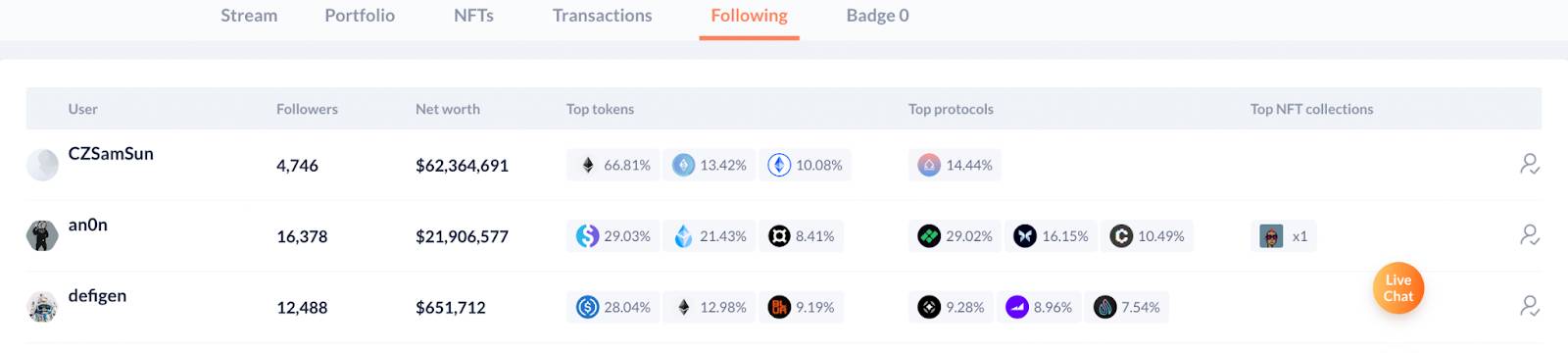
Task: Click an0n's profile avatar
Action: [x=42, y=235]
